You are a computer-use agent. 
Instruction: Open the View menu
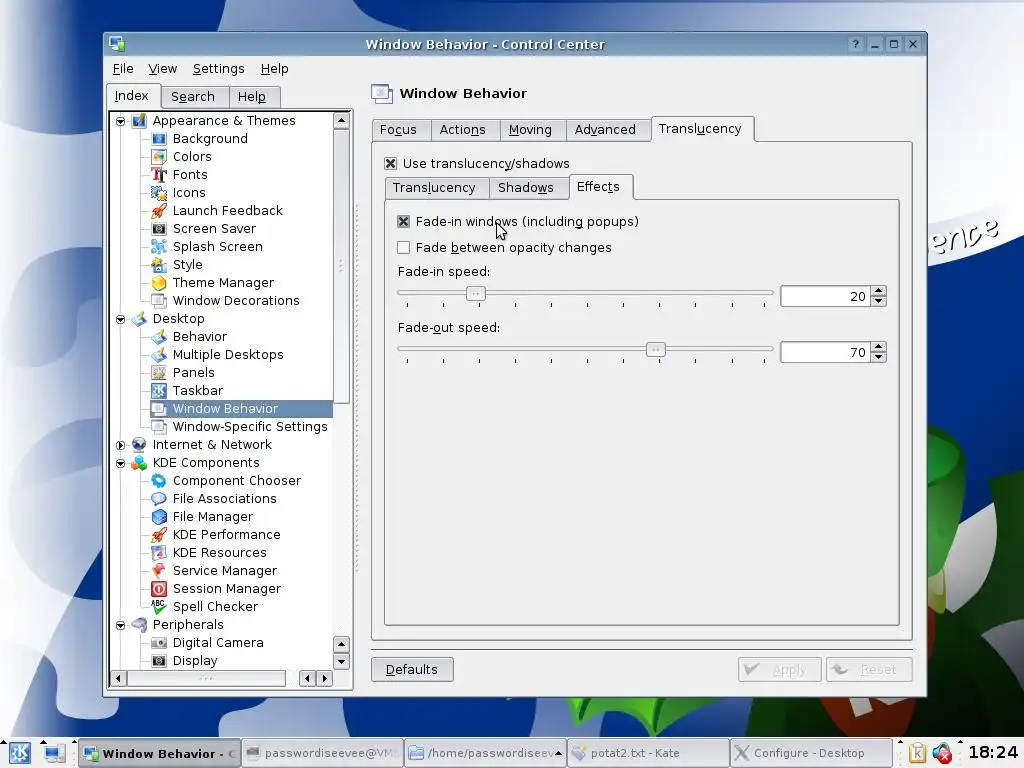[163, 69]
